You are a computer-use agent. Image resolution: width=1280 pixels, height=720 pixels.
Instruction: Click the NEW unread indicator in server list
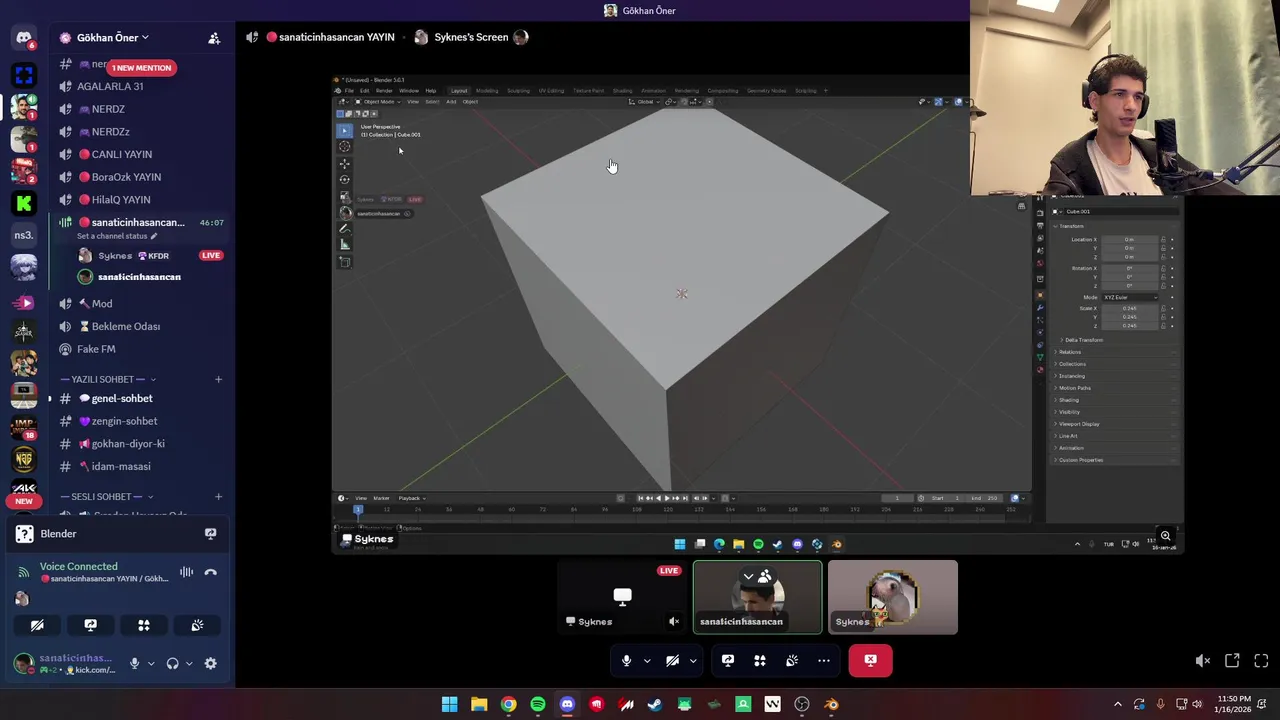click(24, 501)
